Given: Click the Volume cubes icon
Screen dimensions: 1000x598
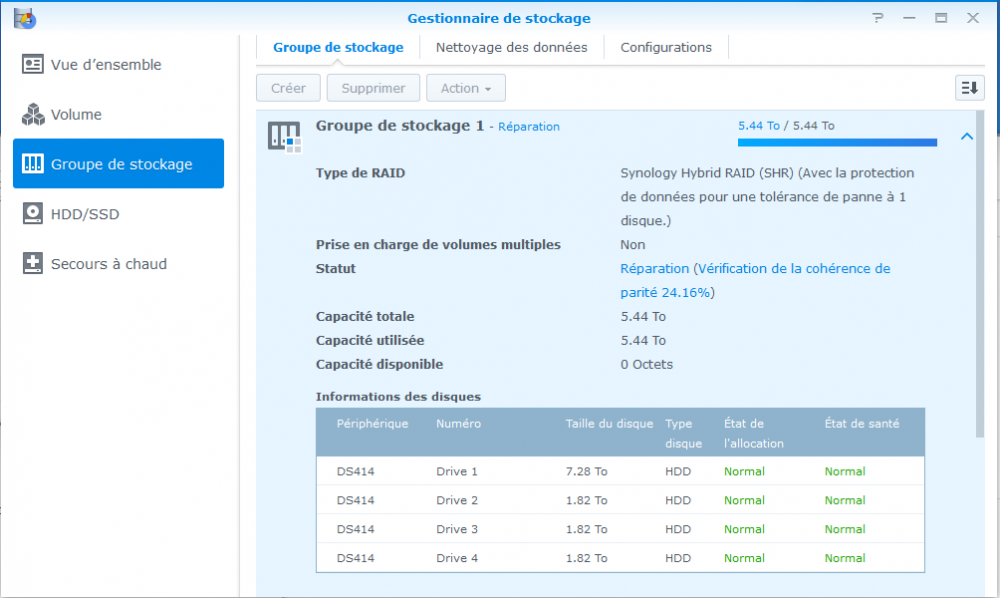Looking at the screenshot, I should [33, 115].
